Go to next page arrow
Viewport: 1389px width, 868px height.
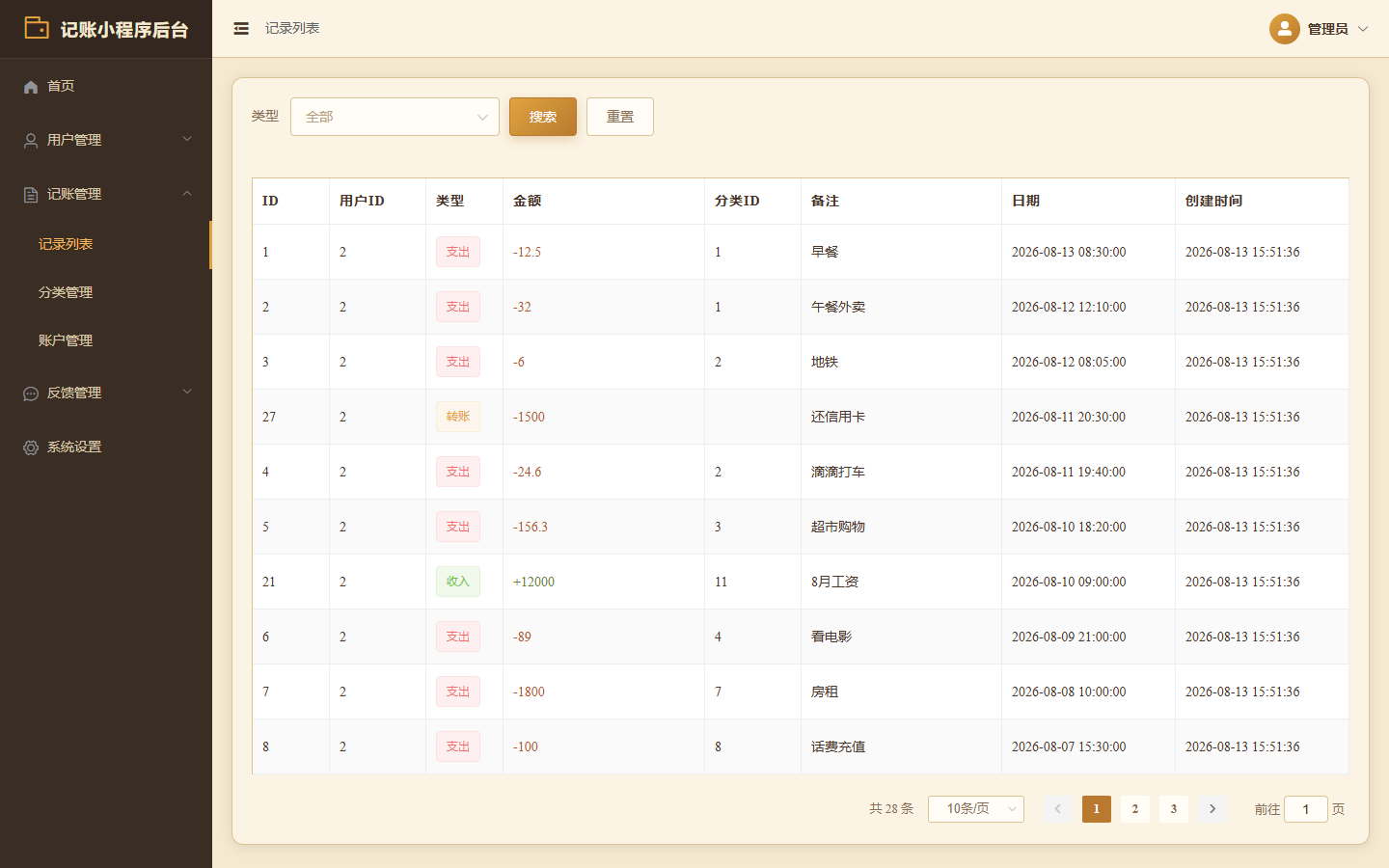1212,809
